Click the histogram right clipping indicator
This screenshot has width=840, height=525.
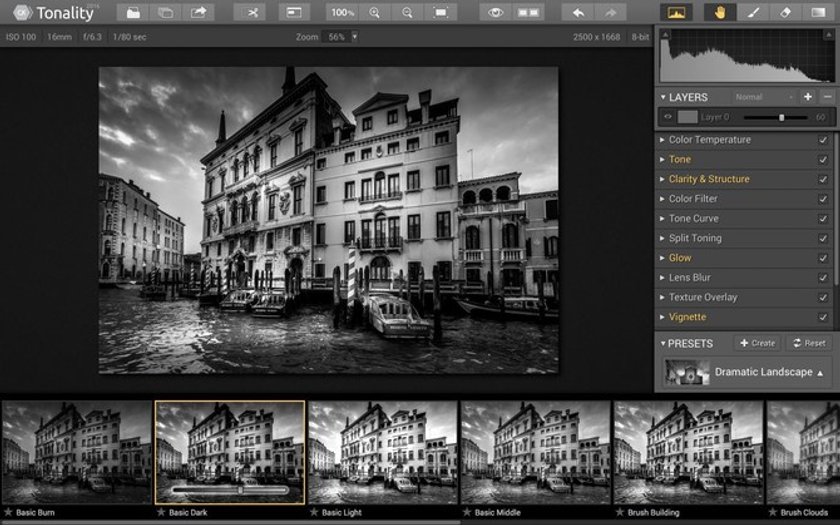(x=829, y=35)
